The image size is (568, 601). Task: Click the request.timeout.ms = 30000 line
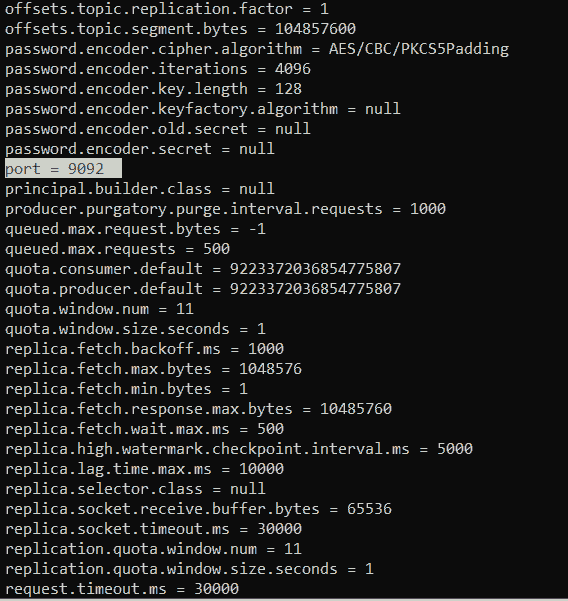coord(122,589)
